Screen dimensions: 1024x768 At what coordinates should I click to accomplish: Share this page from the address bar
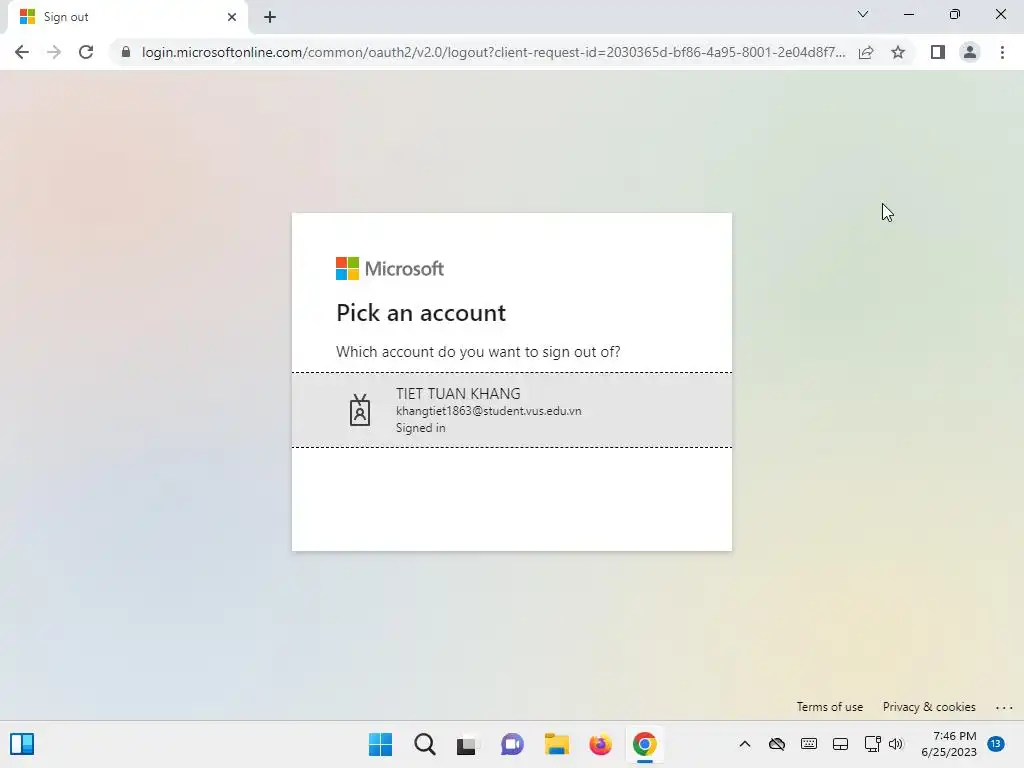866,52
